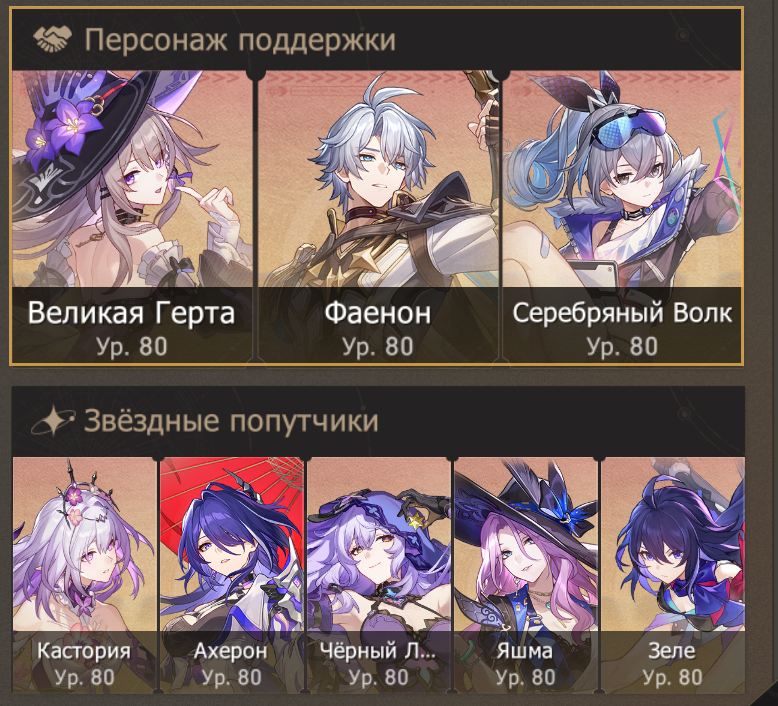Click the Зеле name label

coord(672,650)
